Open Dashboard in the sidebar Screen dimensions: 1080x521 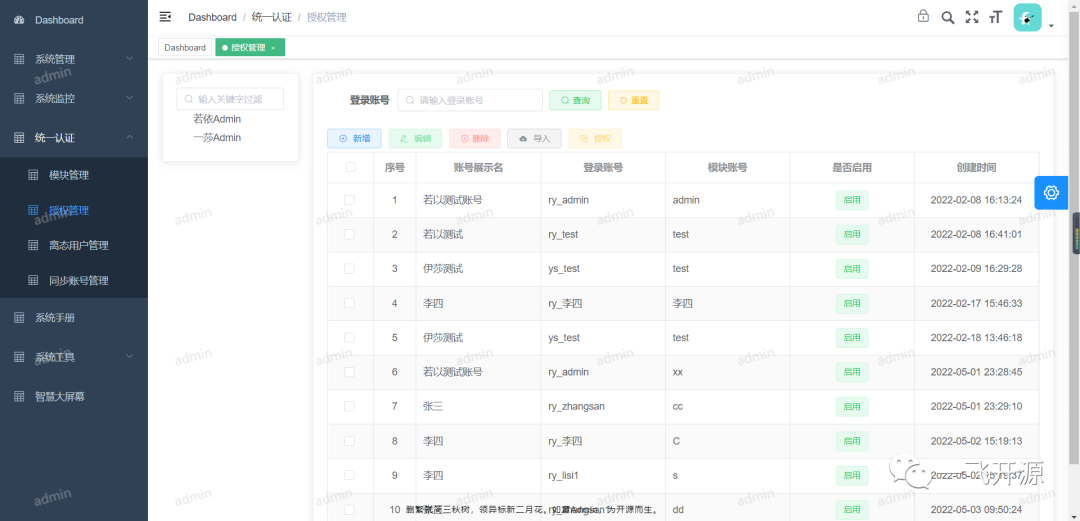(74, 20)
